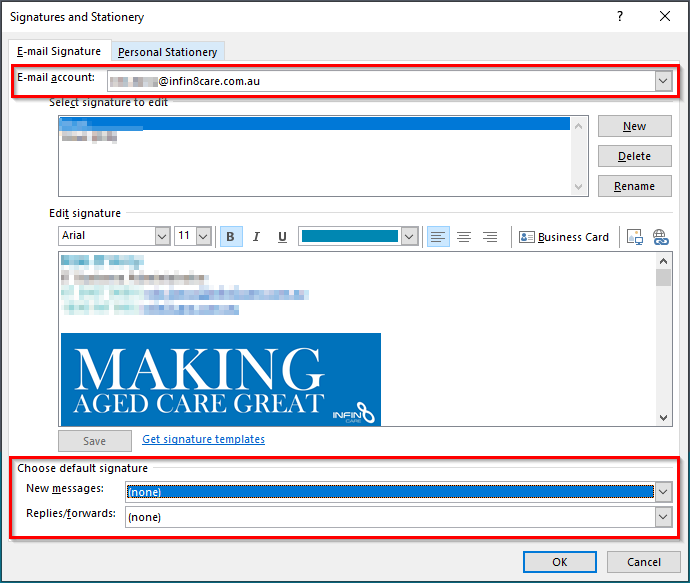Switch to Personal Stationery tab
Image resolution: width=690 pixels, height=583 pixels.
167,52
